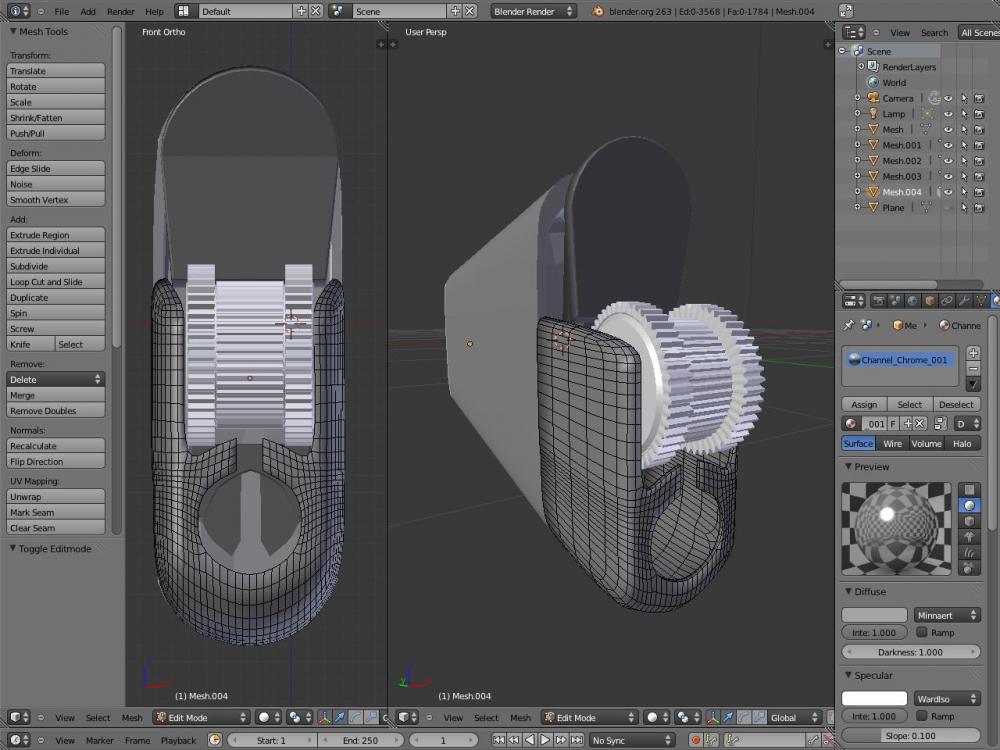The height and width of the screenshot is (750, 1000).
Task: Click the Lamp object icon in outliner
Action: pos(872,114)
